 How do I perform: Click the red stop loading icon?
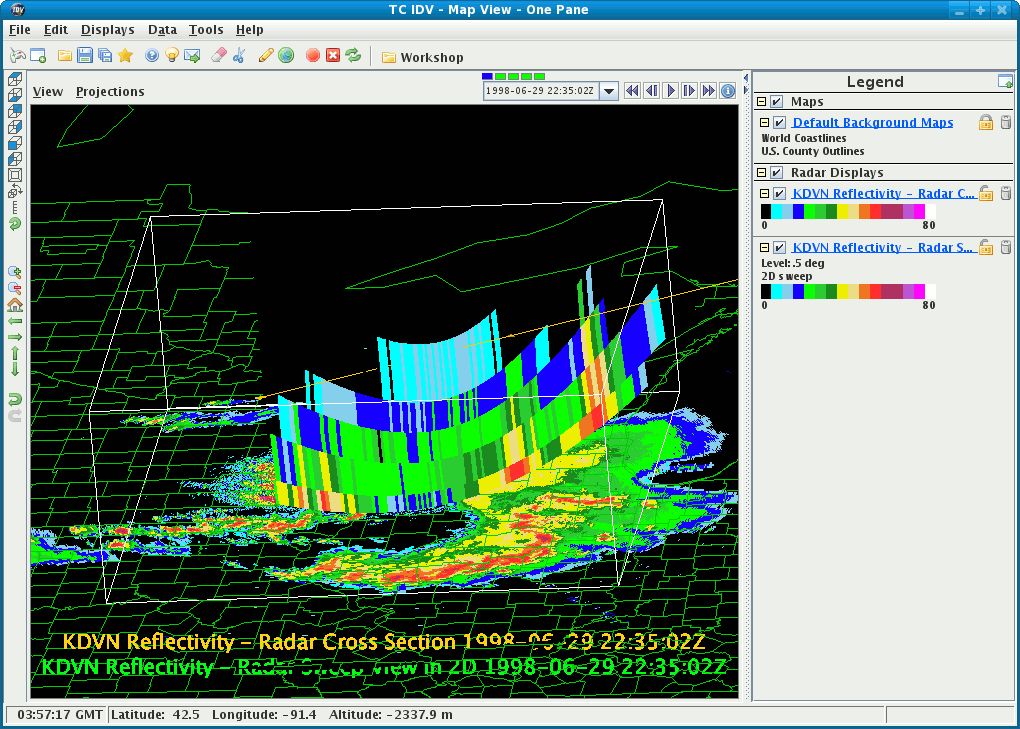(313, 56)
